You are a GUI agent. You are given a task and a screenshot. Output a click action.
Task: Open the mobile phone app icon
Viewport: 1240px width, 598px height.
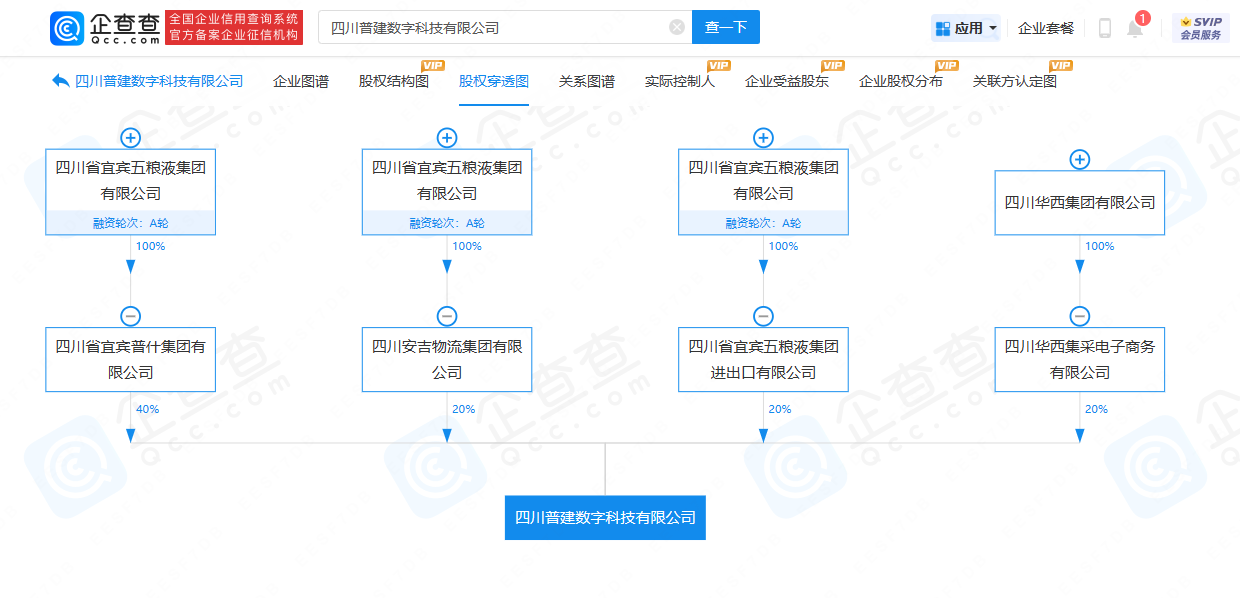(x=1105, y=28)
